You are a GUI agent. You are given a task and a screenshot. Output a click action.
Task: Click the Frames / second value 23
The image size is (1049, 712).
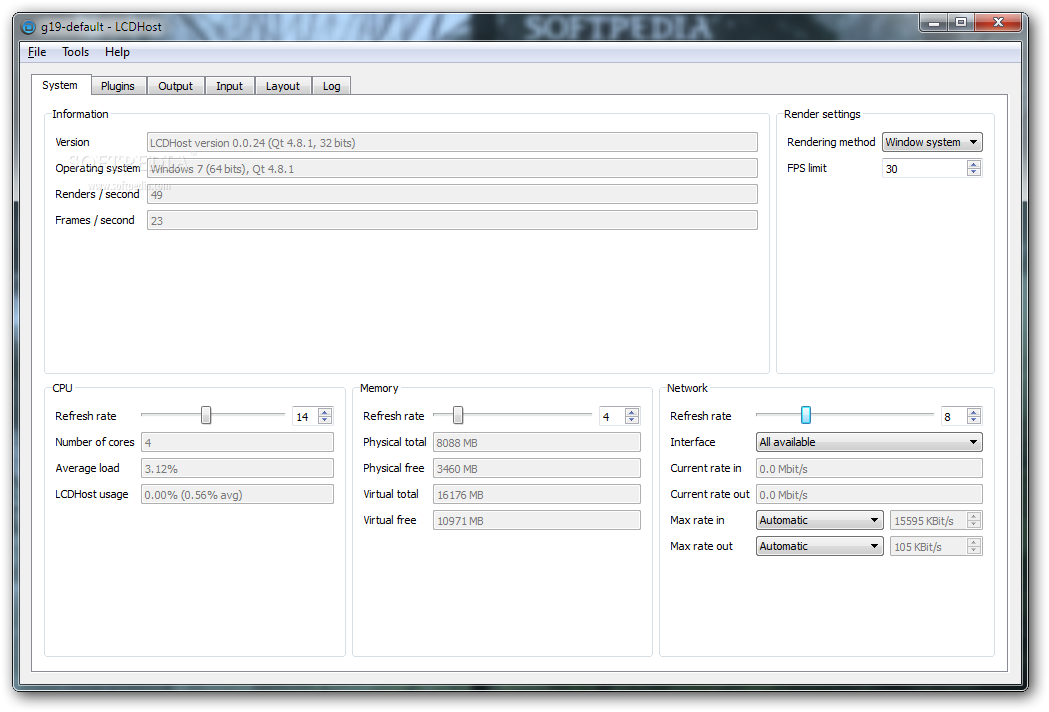coord(452,221)
